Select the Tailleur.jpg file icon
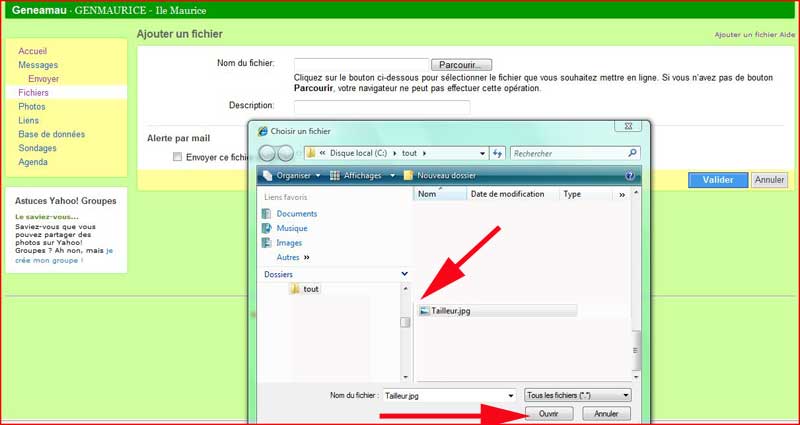Screen dimensions: 800x425 tap(425, 311)
